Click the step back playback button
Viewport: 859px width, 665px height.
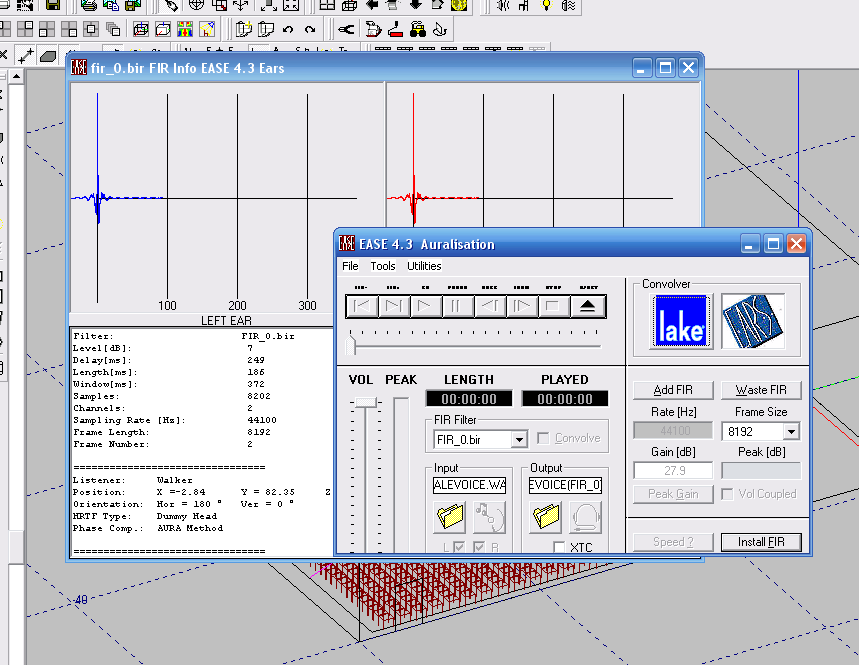[489, 306]
